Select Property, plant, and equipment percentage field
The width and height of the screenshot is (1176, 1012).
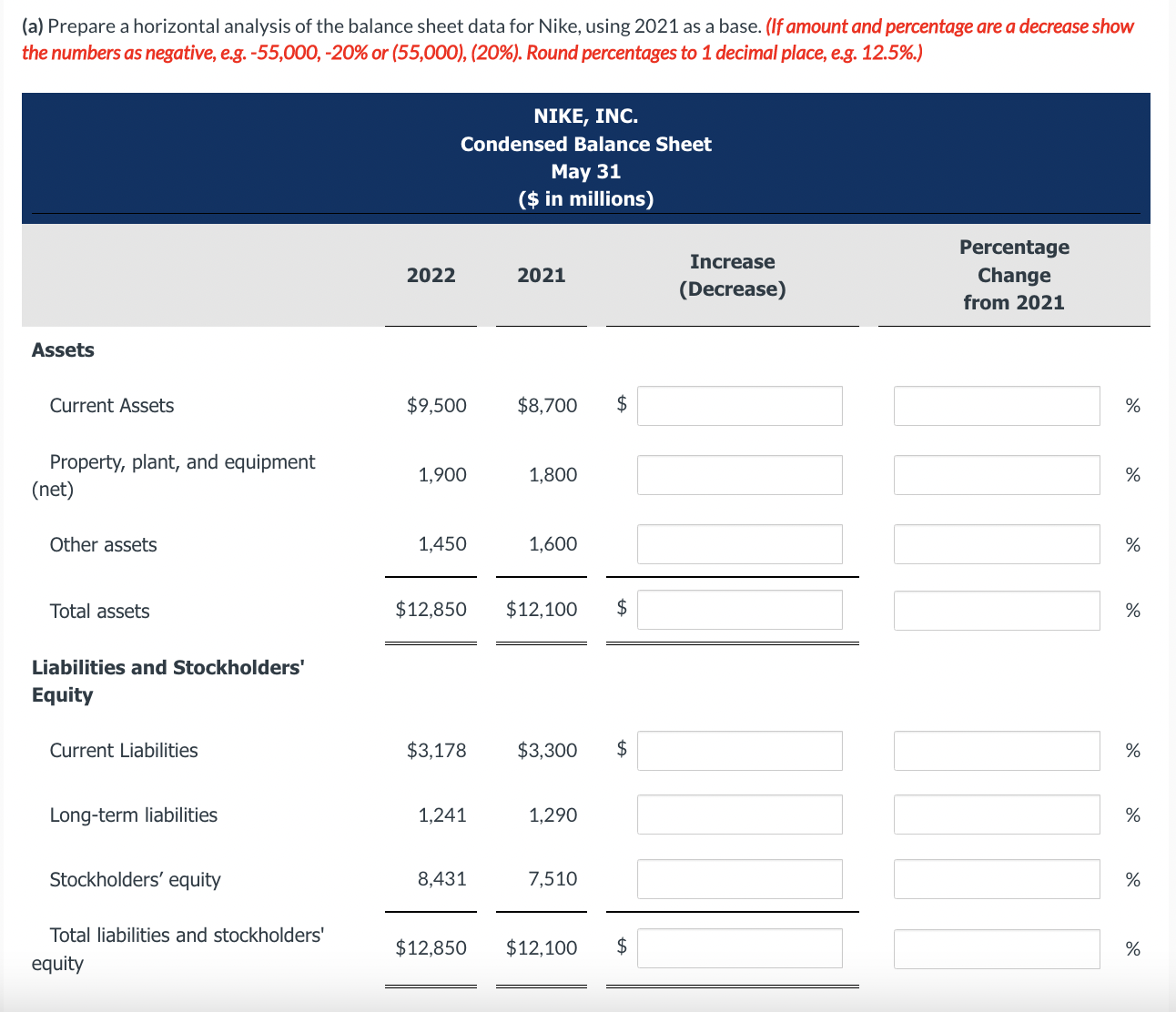click(x=997, y=475)
